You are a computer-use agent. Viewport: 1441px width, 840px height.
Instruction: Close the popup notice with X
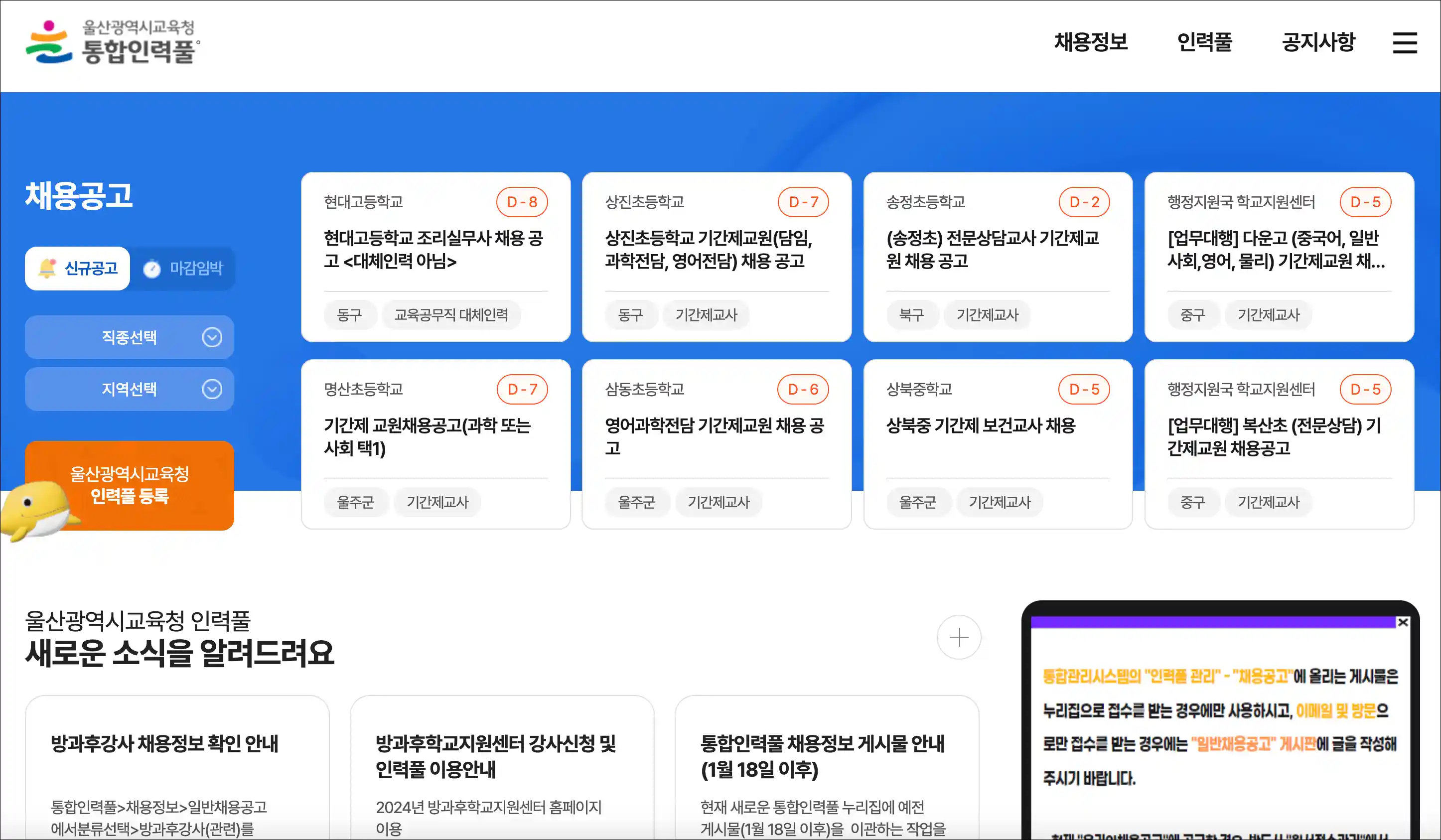pos(1402,622)
